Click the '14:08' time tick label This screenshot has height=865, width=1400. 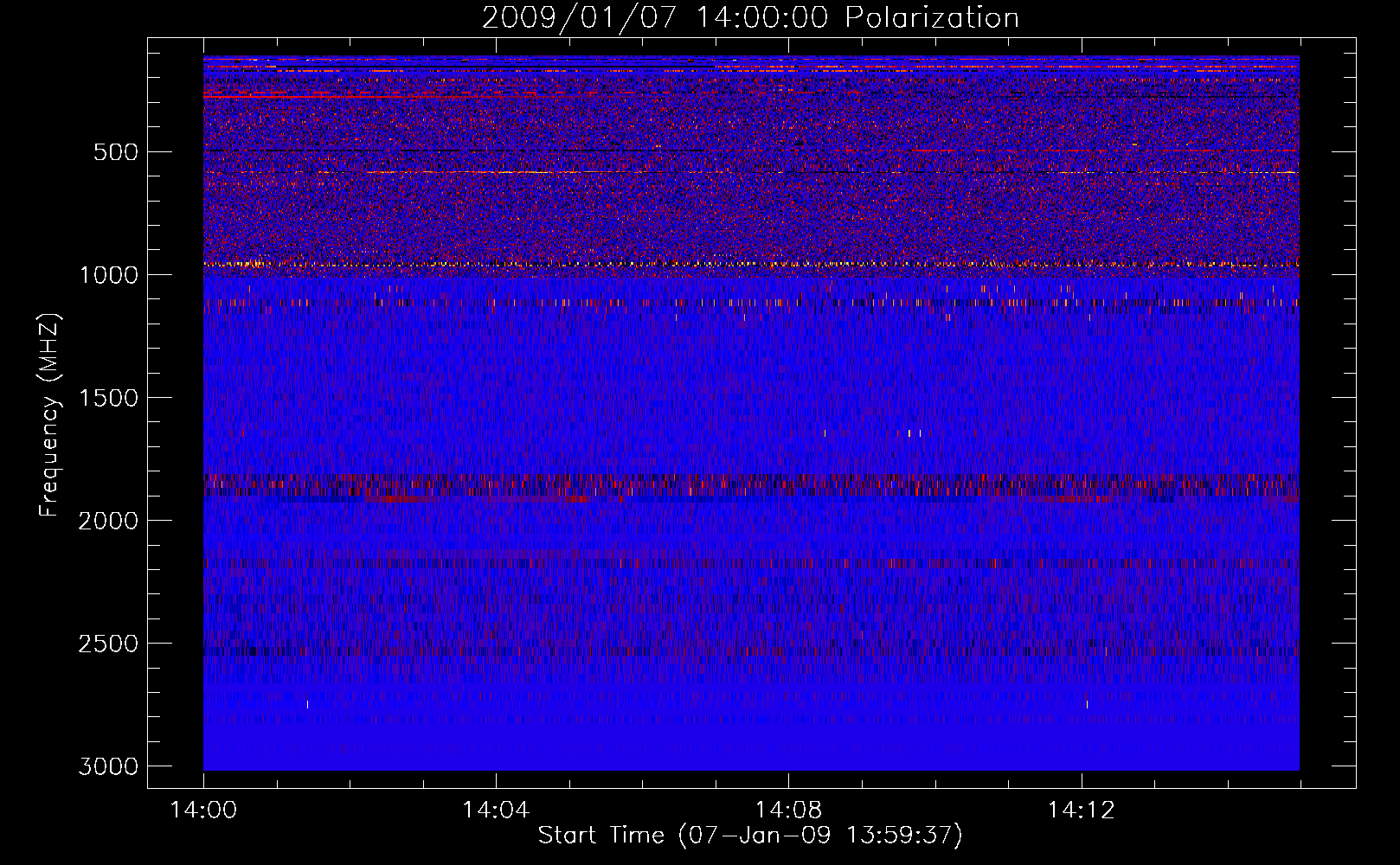788,811
